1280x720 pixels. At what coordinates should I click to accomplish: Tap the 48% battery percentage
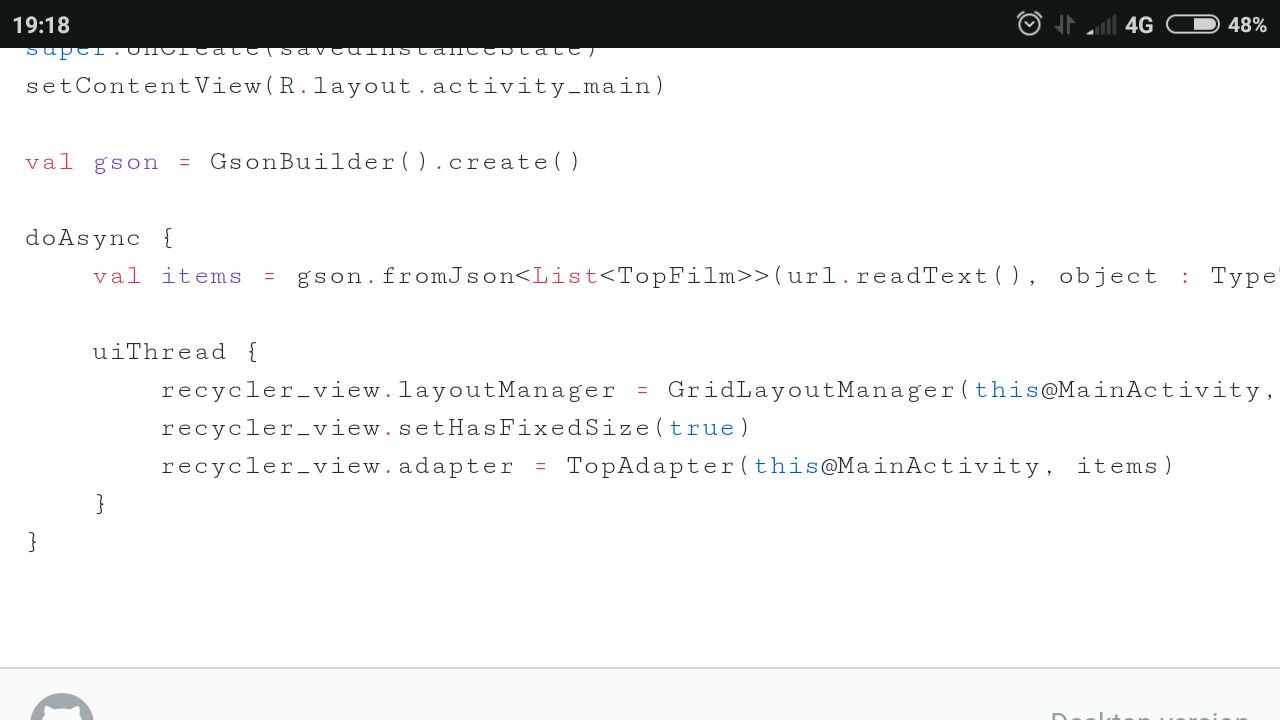pyautogui.click(x=1247, y=25)
